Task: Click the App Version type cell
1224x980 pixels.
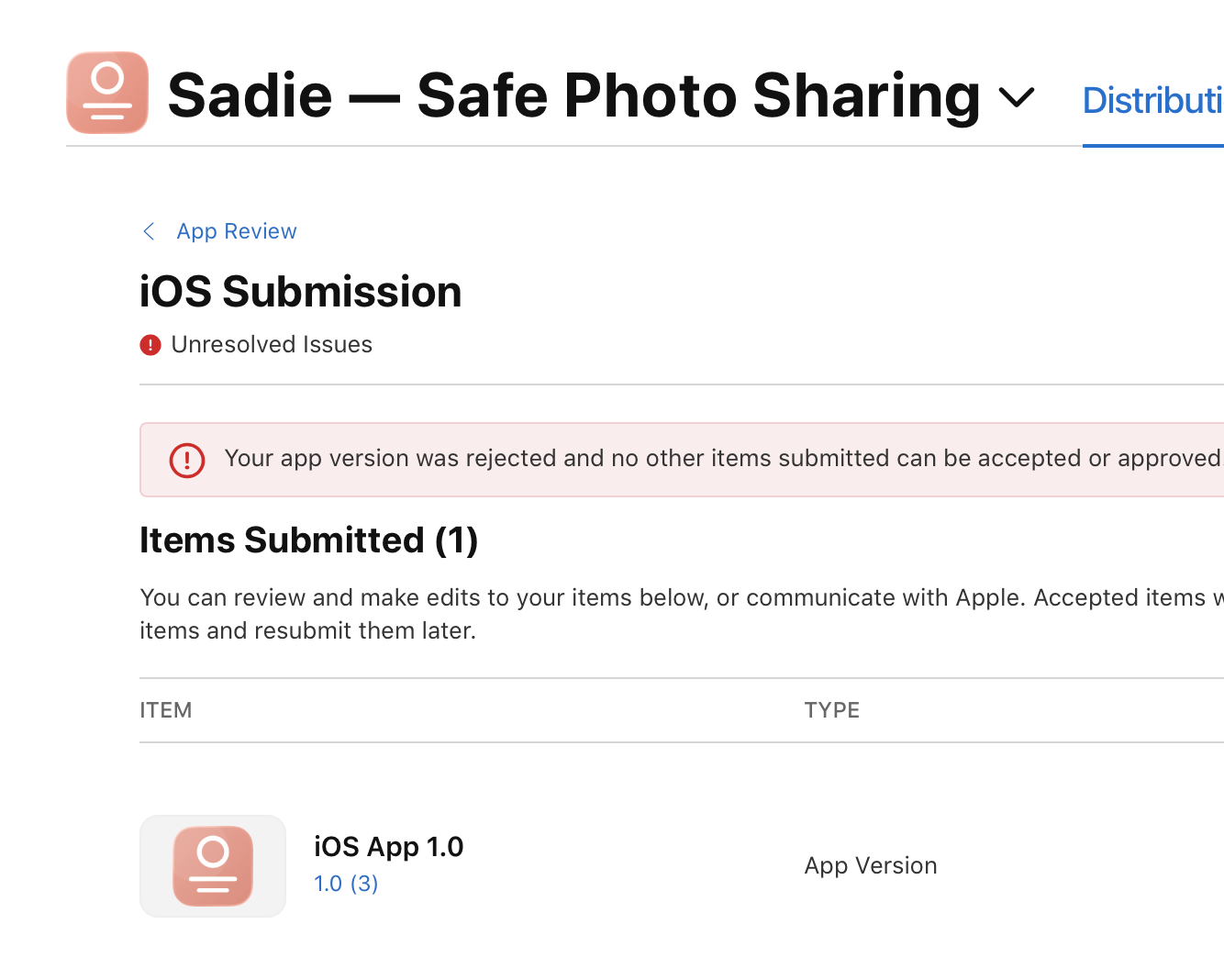Action: [871, 865]
